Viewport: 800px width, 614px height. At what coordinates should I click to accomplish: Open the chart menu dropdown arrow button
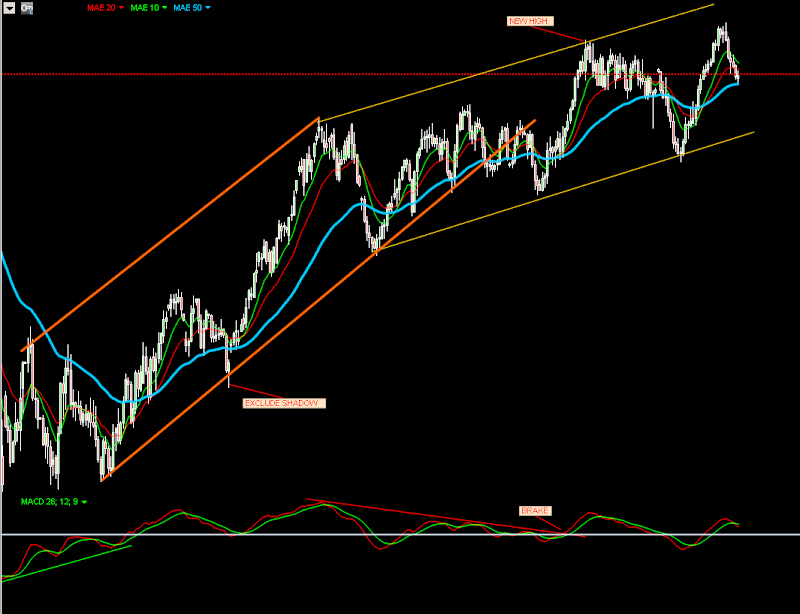[x=9, y=8]
